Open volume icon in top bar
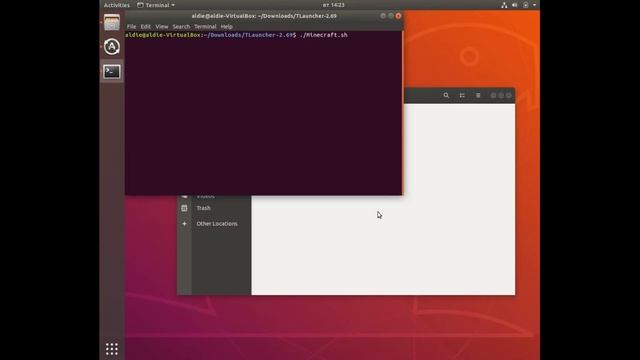 [515, 5]
